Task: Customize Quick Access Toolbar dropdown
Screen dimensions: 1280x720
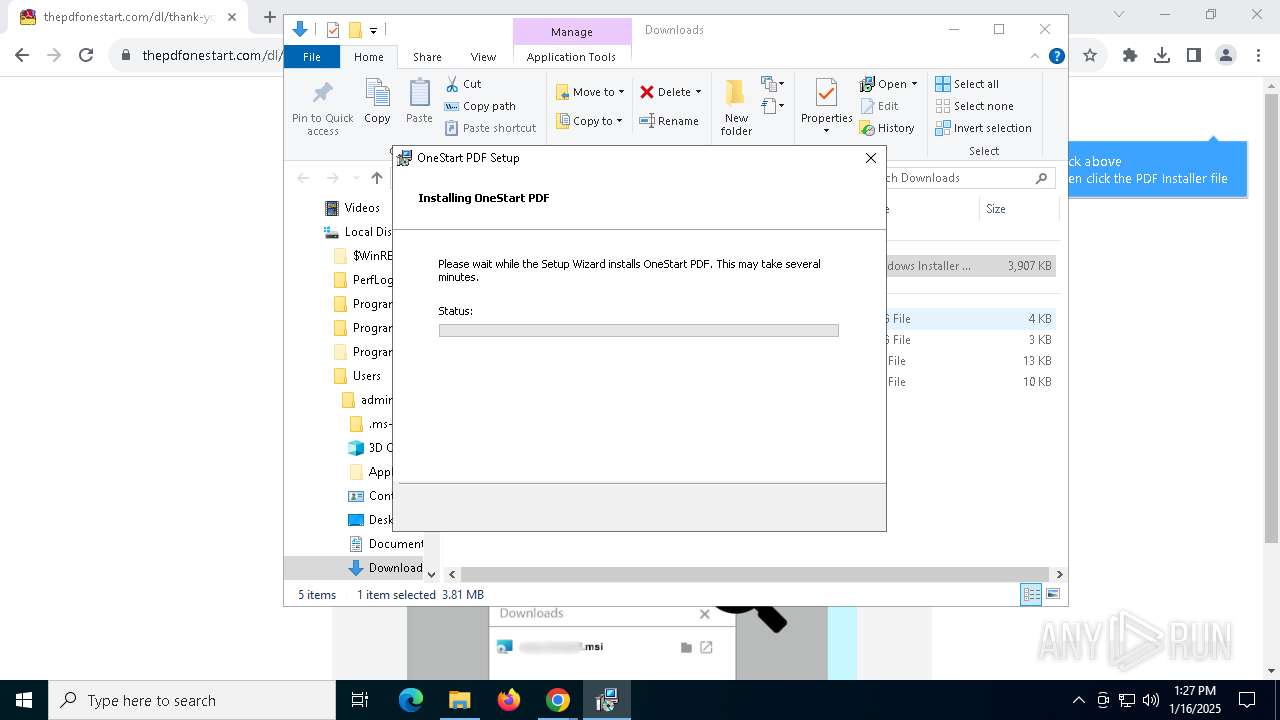Action: click(373, 30)
